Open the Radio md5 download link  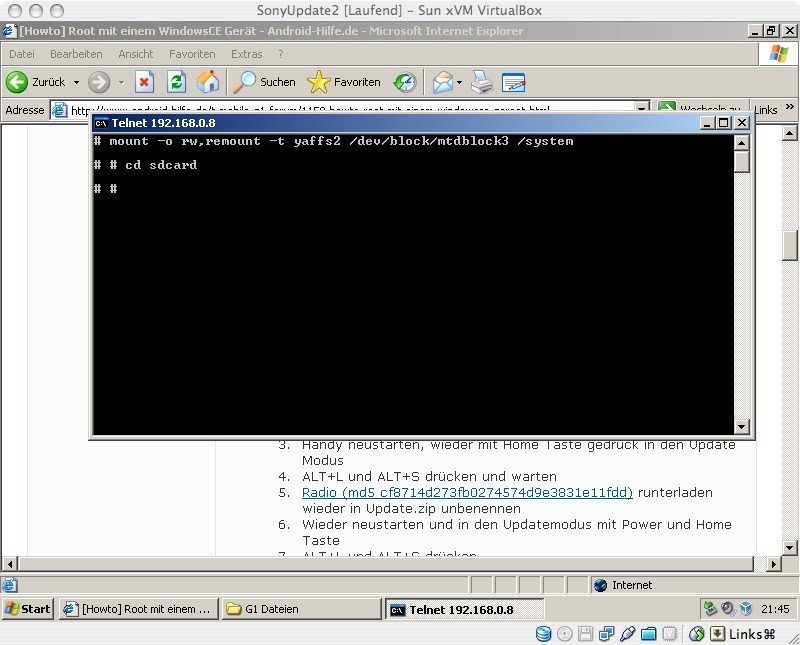467,492
